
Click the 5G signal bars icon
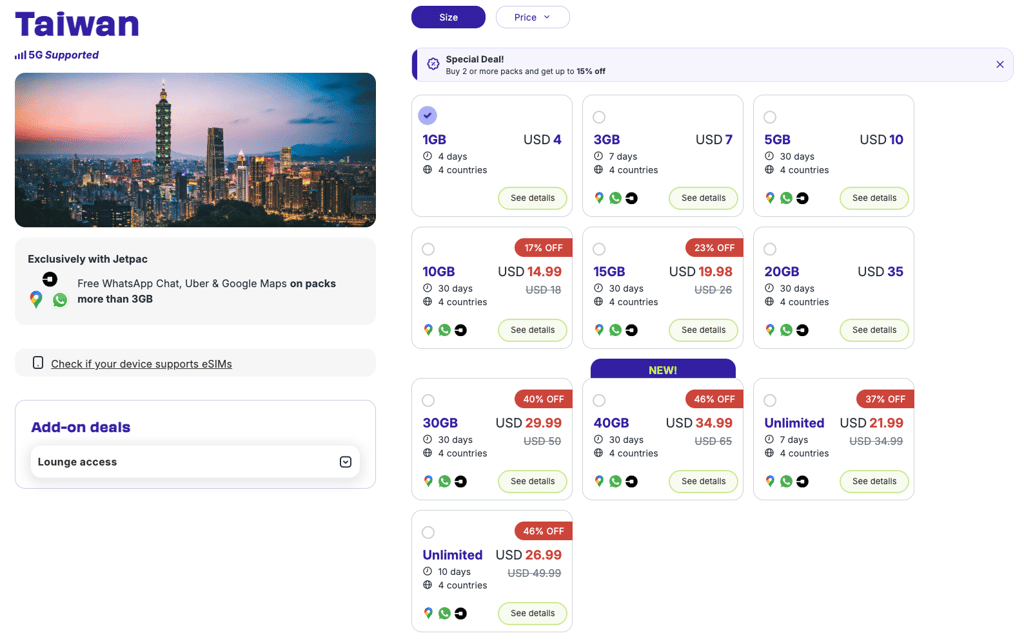[x=21, y=56]
